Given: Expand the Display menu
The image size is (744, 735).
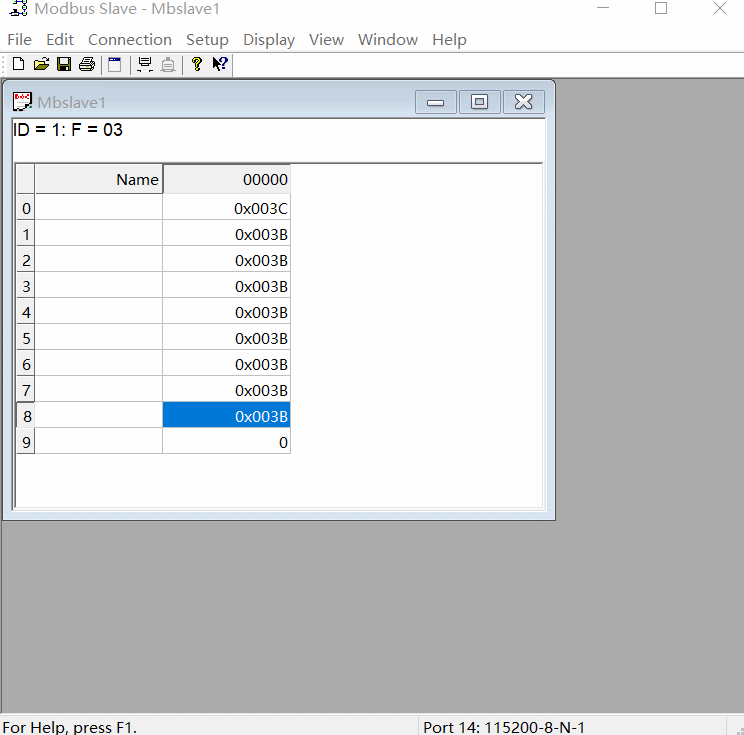Looking at the screenshot, I should point(269,40).
